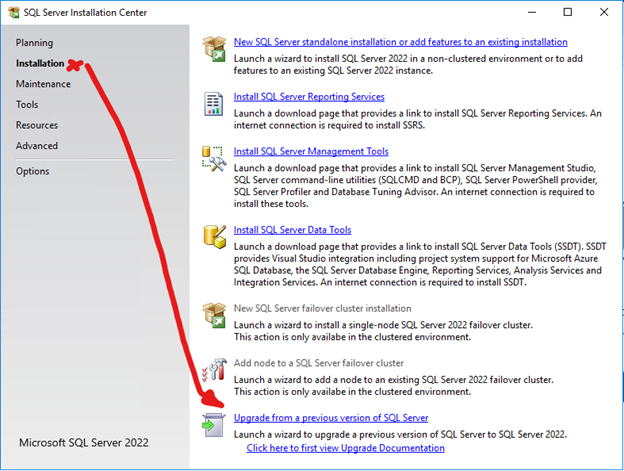
Task: Open Install SQL Server Management Tools link
Action: coord(311,151)
